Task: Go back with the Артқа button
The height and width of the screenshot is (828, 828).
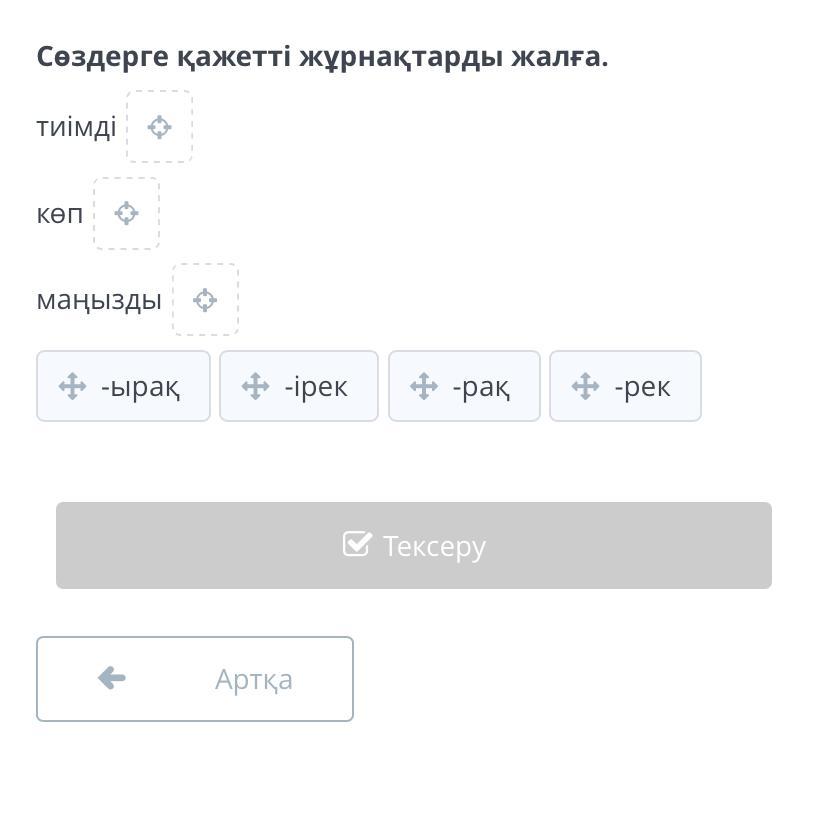Action: [195, 679]
